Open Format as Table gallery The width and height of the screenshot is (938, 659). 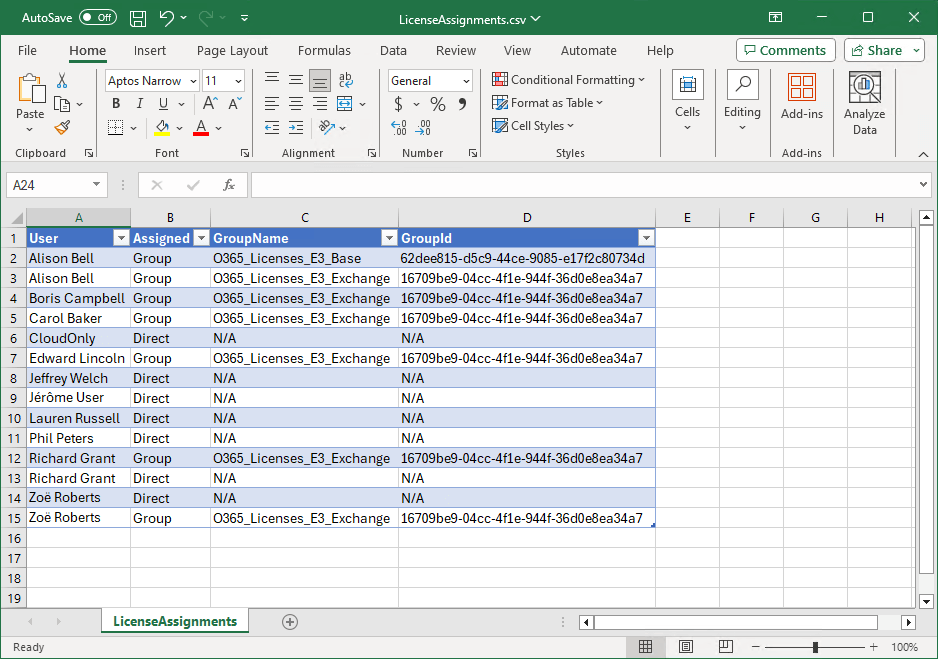tap(547, 103)
